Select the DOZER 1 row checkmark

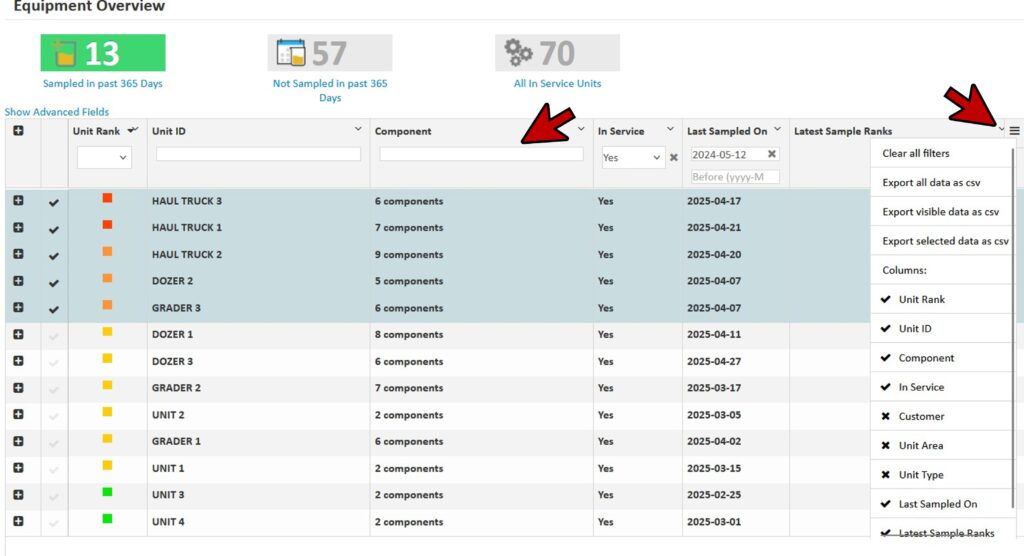coord(54,336)
